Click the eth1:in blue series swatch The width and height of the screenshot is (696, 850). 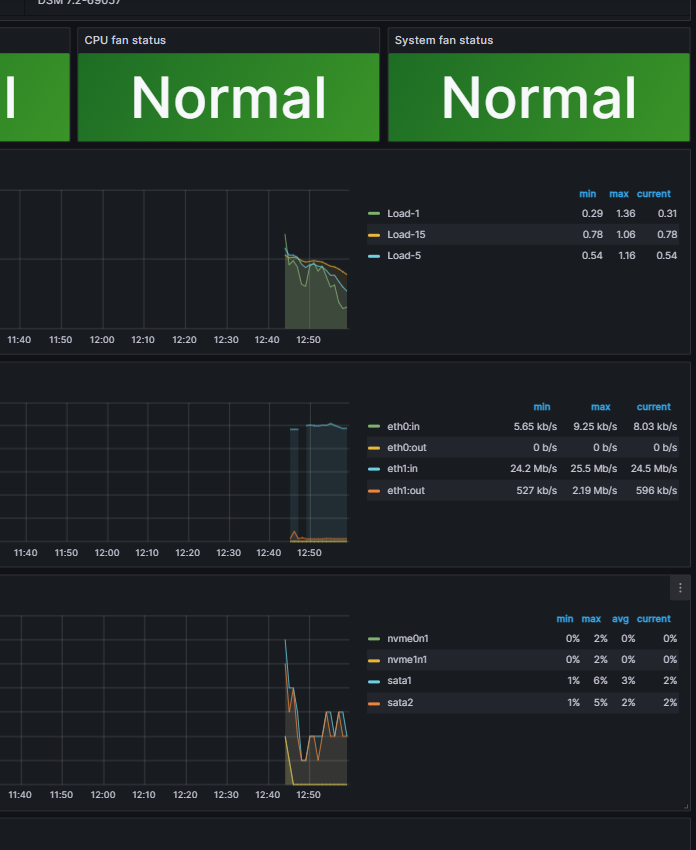(x=373, y=469)
